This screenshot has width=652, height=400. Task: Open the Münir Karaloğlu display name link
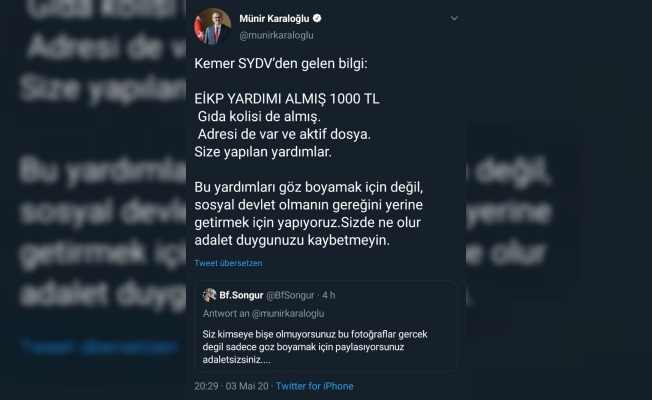(x=274, y=19)
